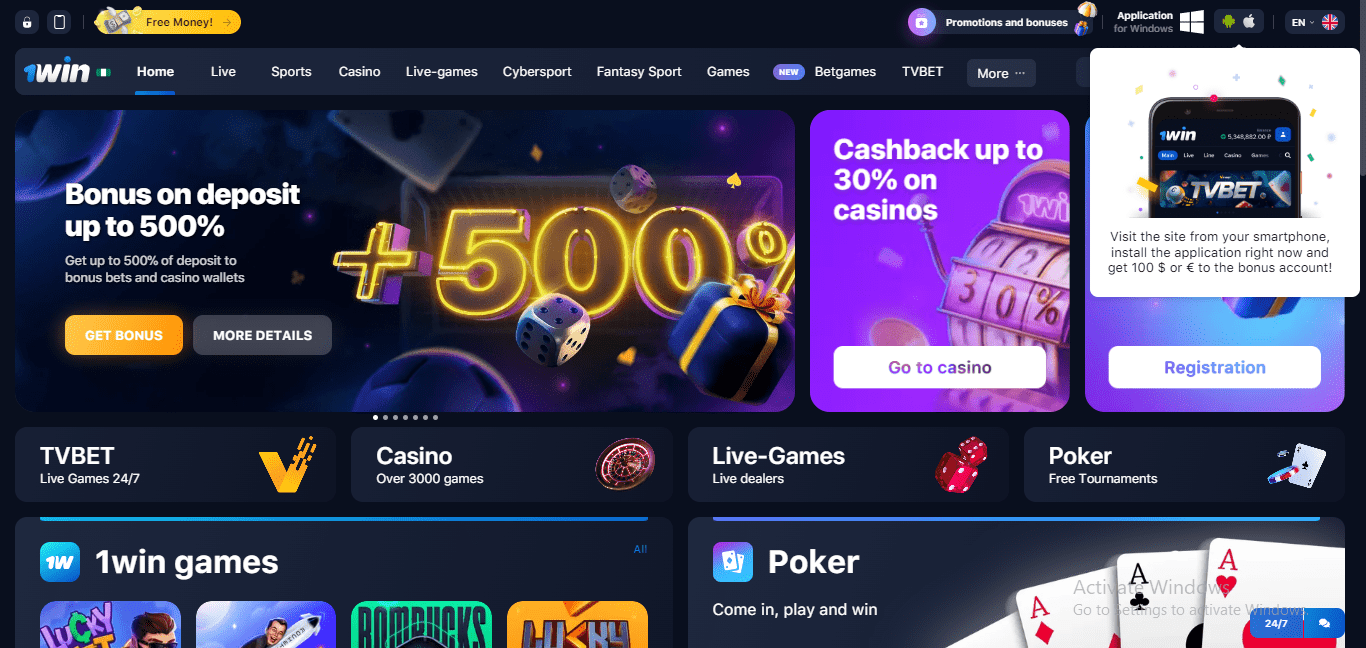The width and height of the screenshot is (1366, 648).
Task: Click the Registration button
Action: [1215, 367]
